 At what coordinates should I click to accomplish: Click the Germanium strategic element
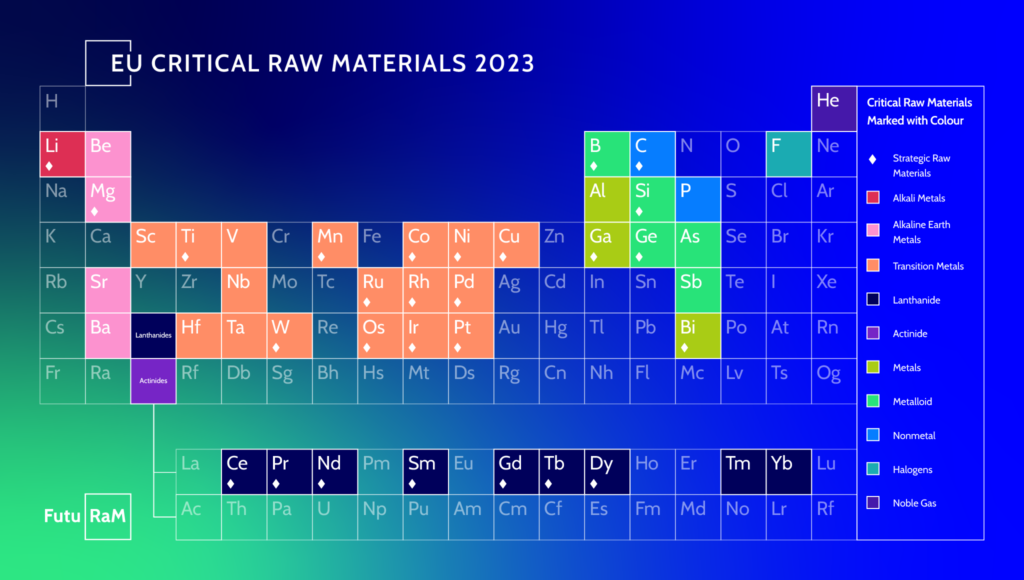tap(651, 243)
